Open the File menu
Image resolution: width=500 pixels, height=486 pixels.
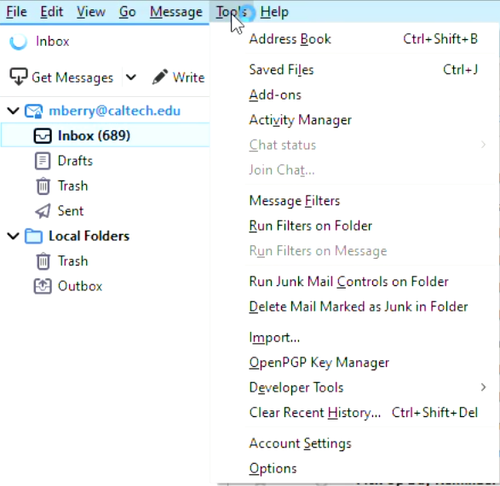(16, 12)
